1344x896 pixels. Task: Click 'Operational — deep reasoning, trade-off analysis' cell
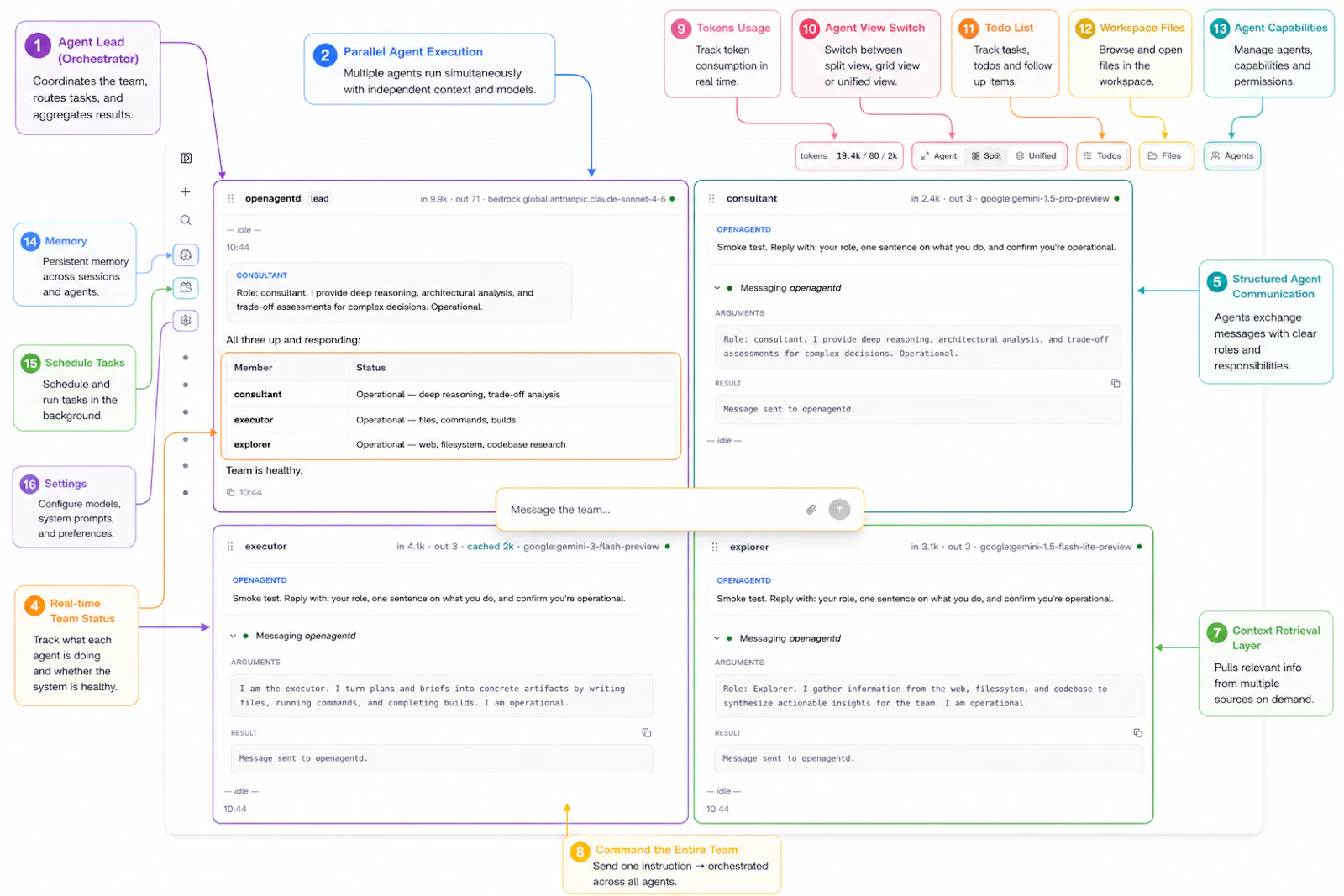pyautogui.click(x=458, y=395)
